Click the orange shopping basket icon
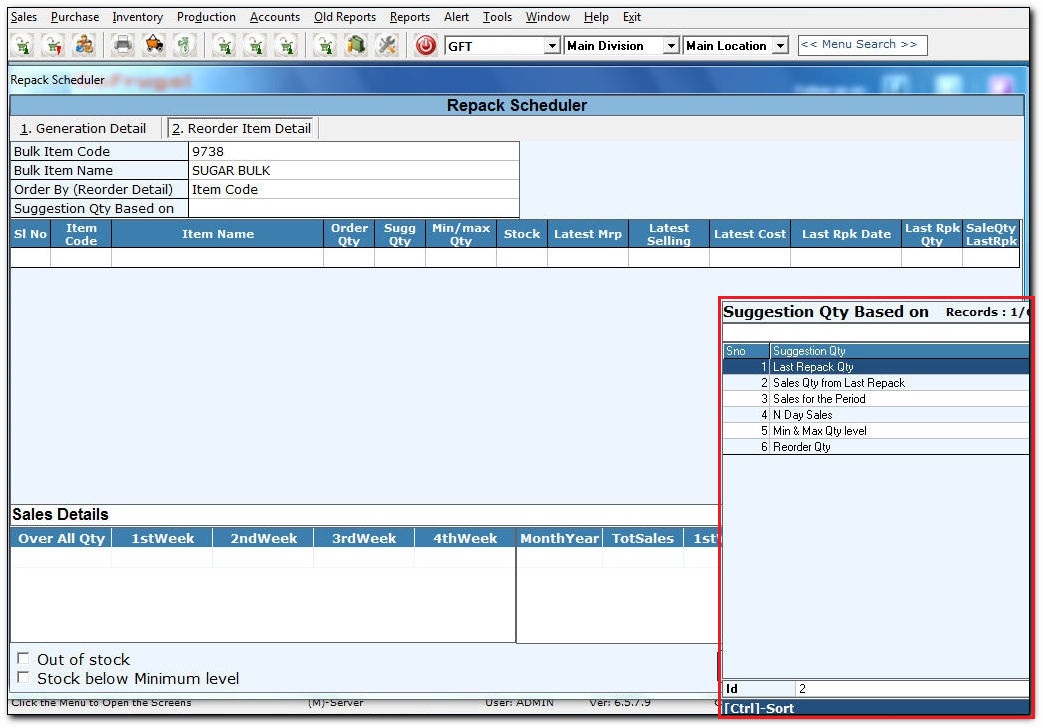The width and height of the screenshot is (1043, 728). point(153,45)
